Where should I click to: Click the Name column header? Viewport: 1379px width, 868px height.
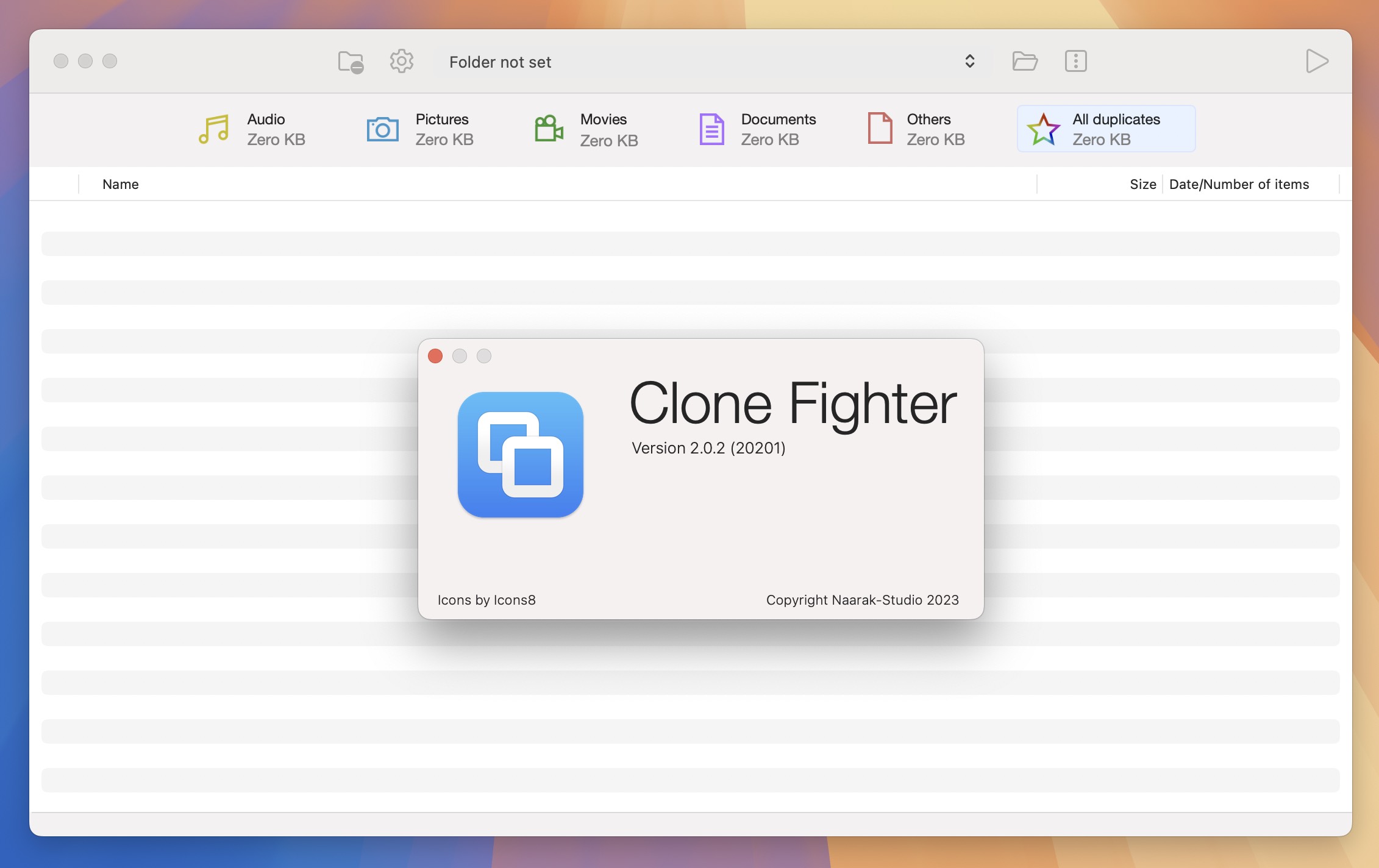click(x=120, y=183)
